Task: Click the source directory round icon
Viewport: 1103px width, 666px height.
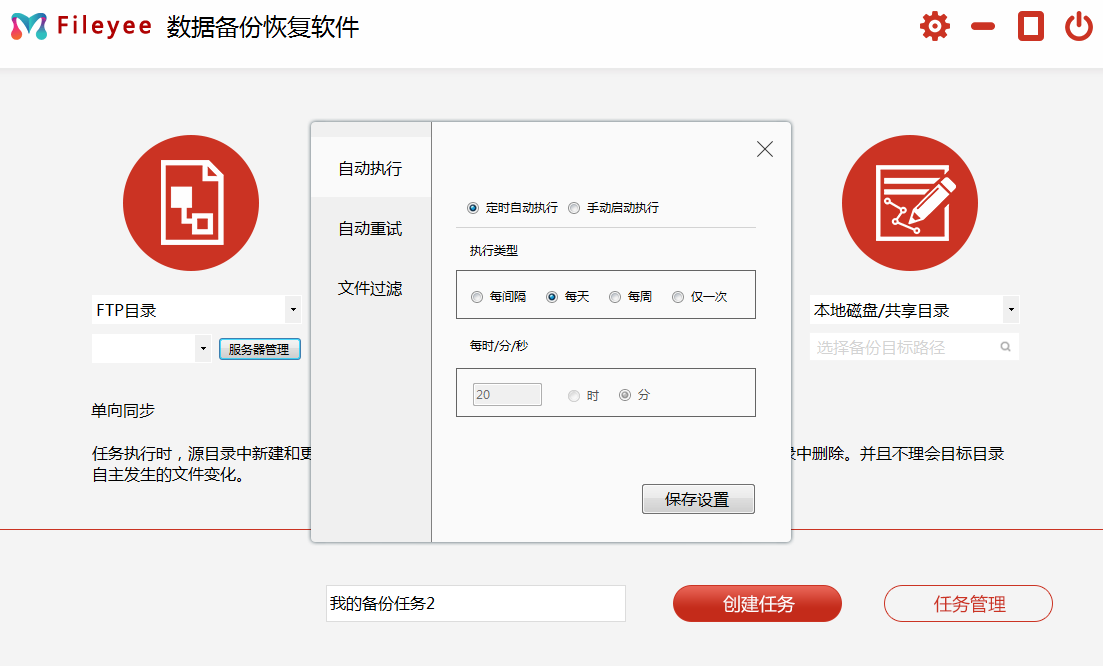Action: (x=191, y=203)
